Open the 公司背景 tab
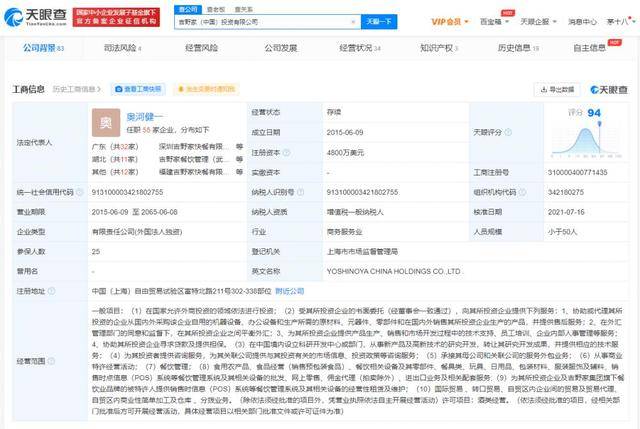Image resolution: width=640 pixels, height=429 pixels. point(43,48)
